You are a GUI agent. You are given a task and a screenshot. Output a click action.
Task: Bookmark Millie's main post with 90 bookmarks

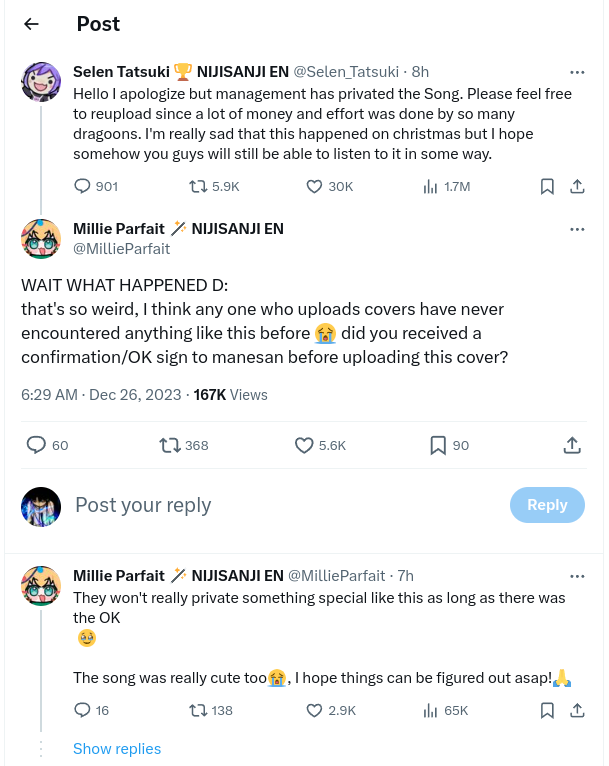pyautogui.click(x=437, y=445)
